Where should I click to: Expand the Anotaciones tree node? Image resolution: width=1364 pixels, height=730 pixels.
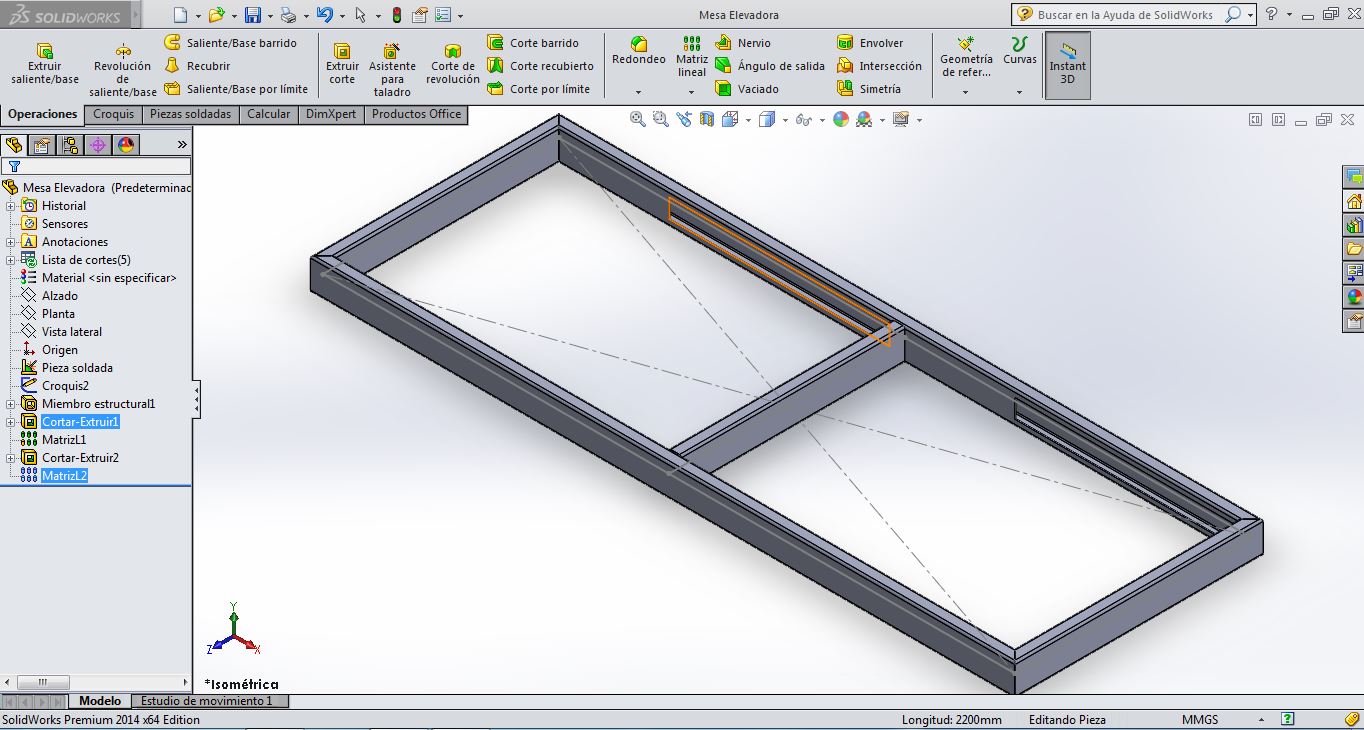[x=11, y=242]
